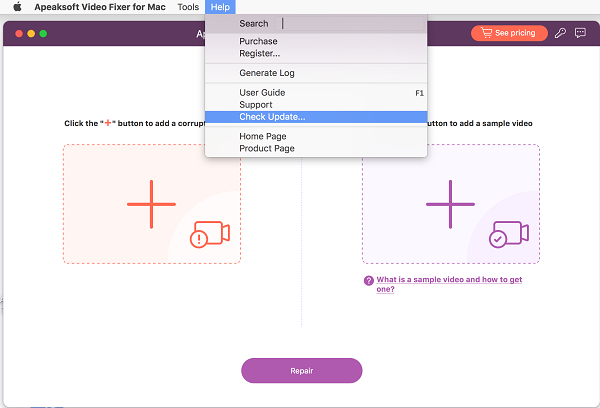This screenshot has height=408, width=600.
Task: Add corrupted video with red plus
Action: pyautogui.click(x=152, y=204)
